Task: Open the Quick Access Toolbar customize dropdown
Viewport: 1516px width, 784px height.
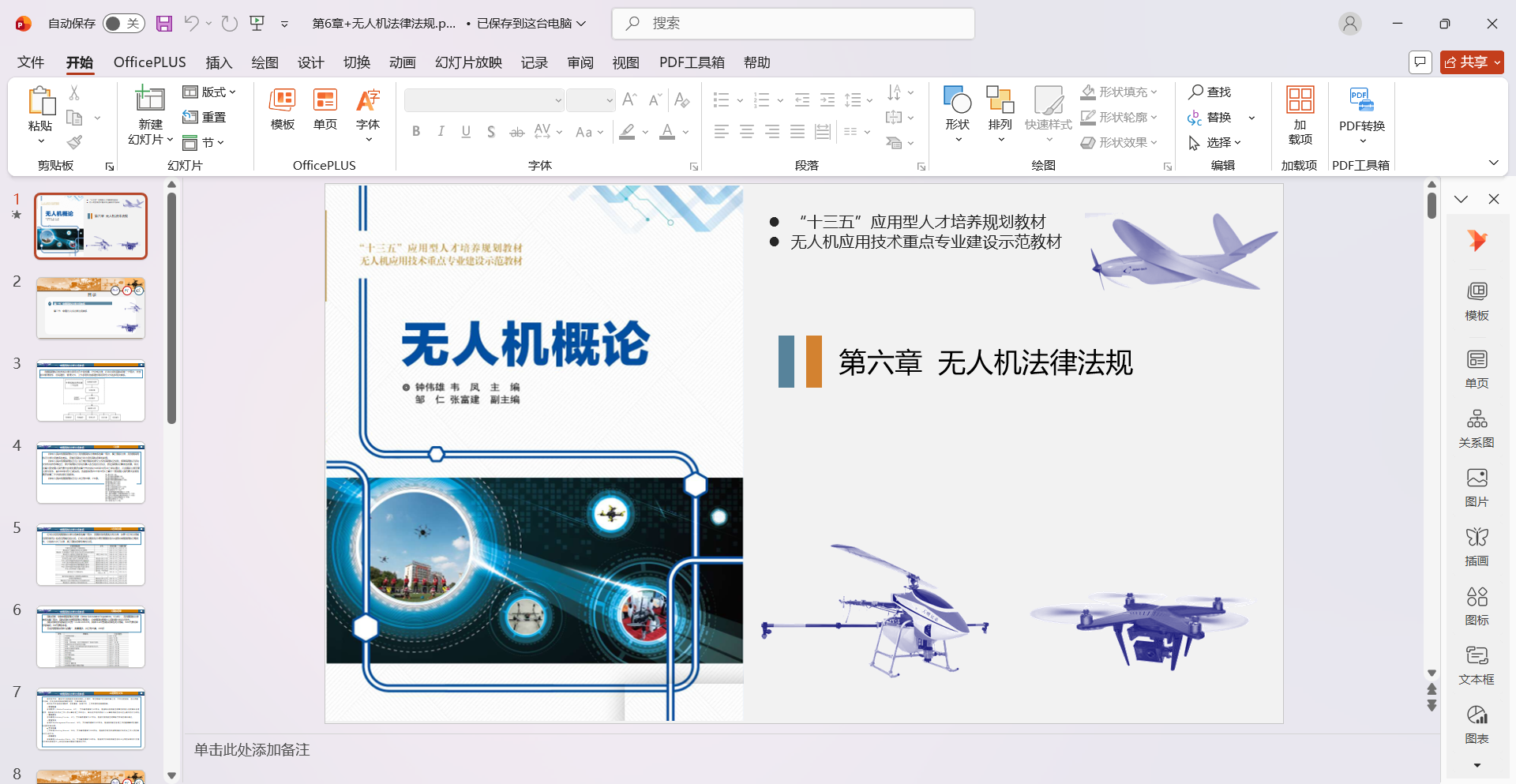Action: 284,24
